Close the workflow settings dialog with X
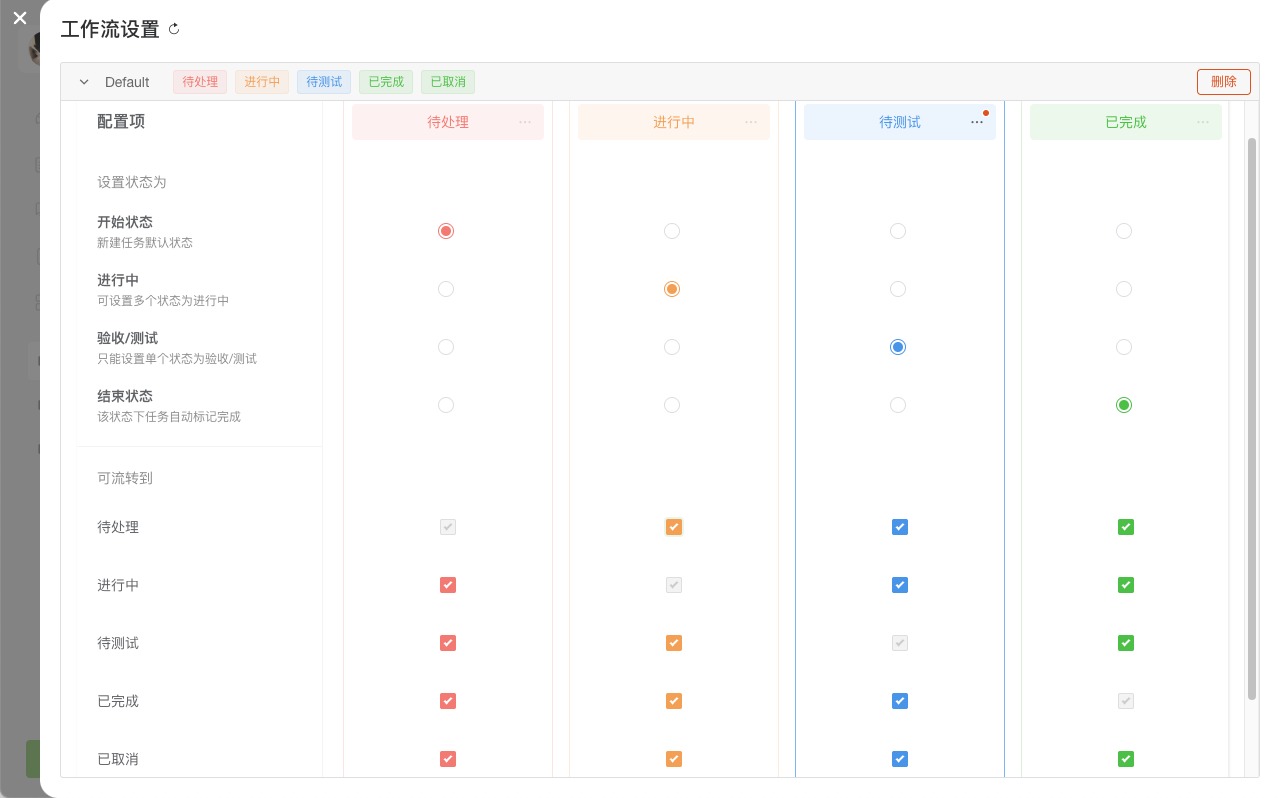1280x798 pixels. click(x=20, y=18)
